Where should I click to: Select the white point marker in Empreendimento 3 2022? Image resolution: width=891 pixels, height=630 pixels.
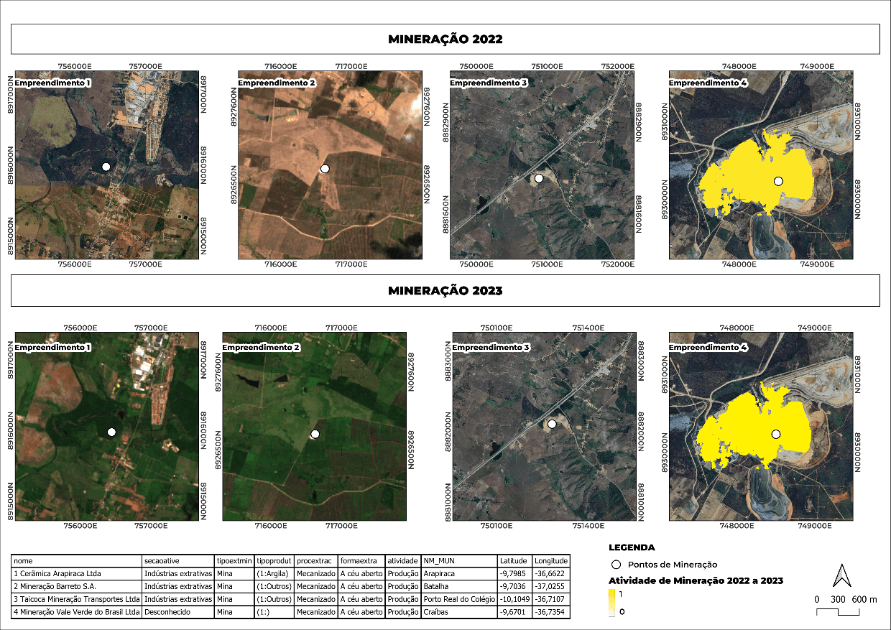point(539,178)
